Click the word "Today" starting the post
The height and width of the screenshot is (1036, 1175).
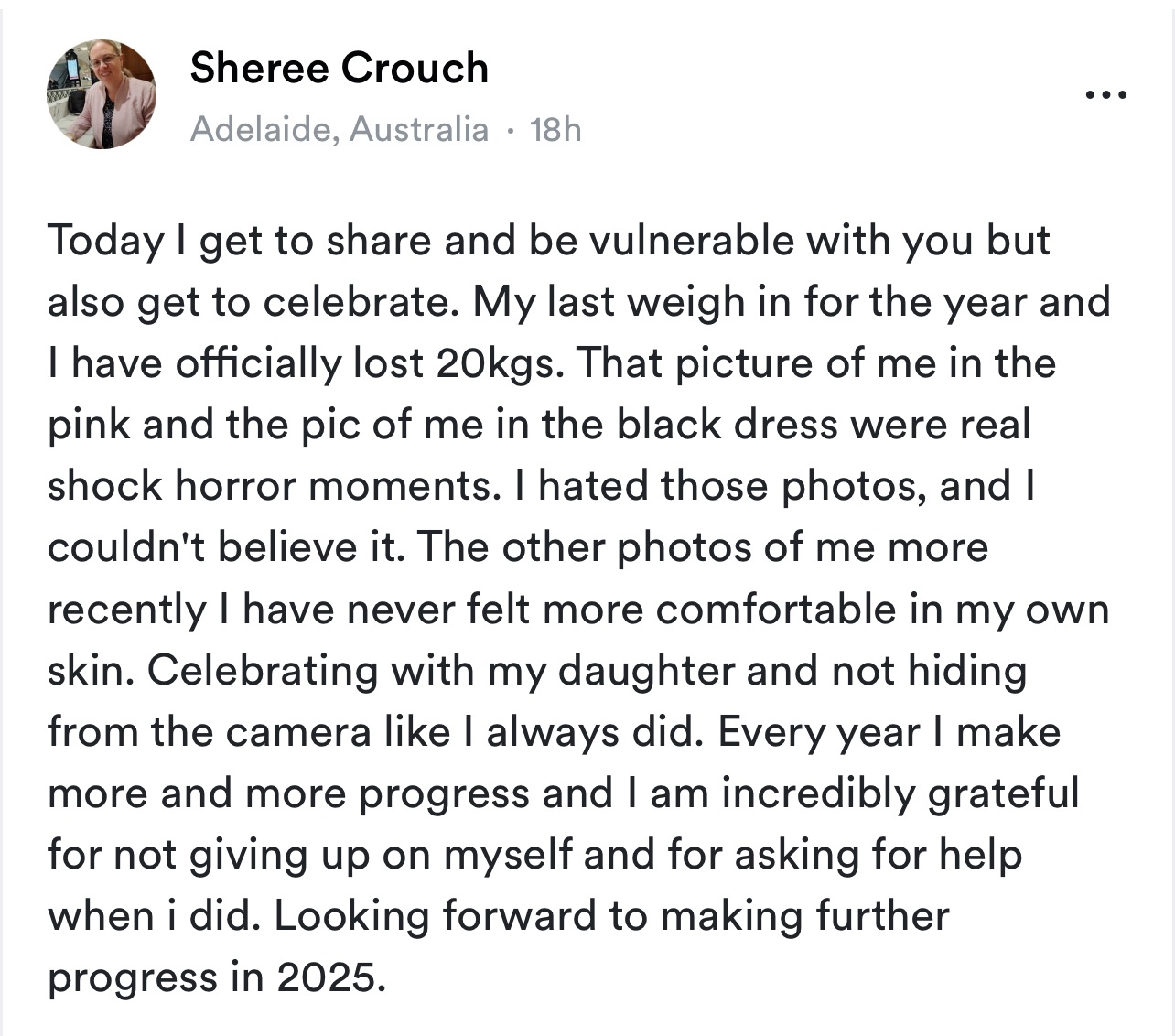click(x=104, y=240)
